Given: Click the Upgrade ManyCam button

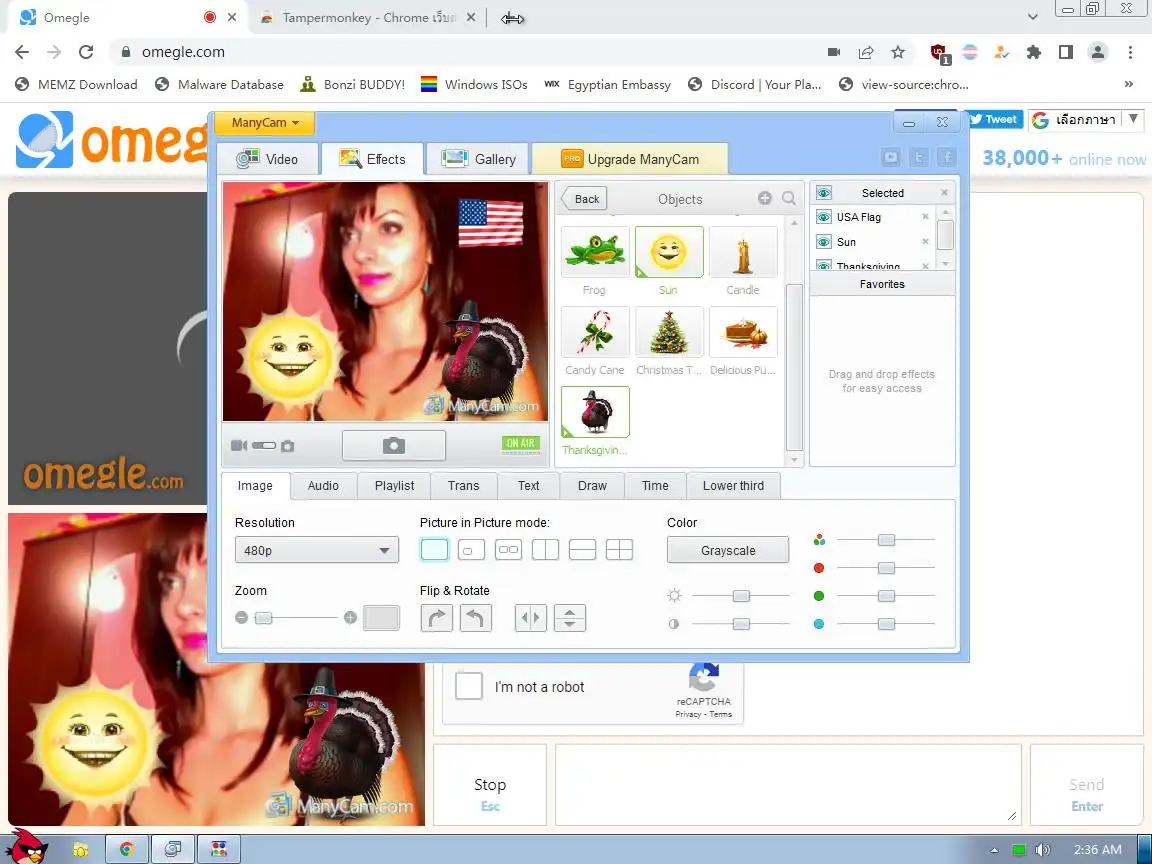Looking at the screenshot, I should point(630,159).
